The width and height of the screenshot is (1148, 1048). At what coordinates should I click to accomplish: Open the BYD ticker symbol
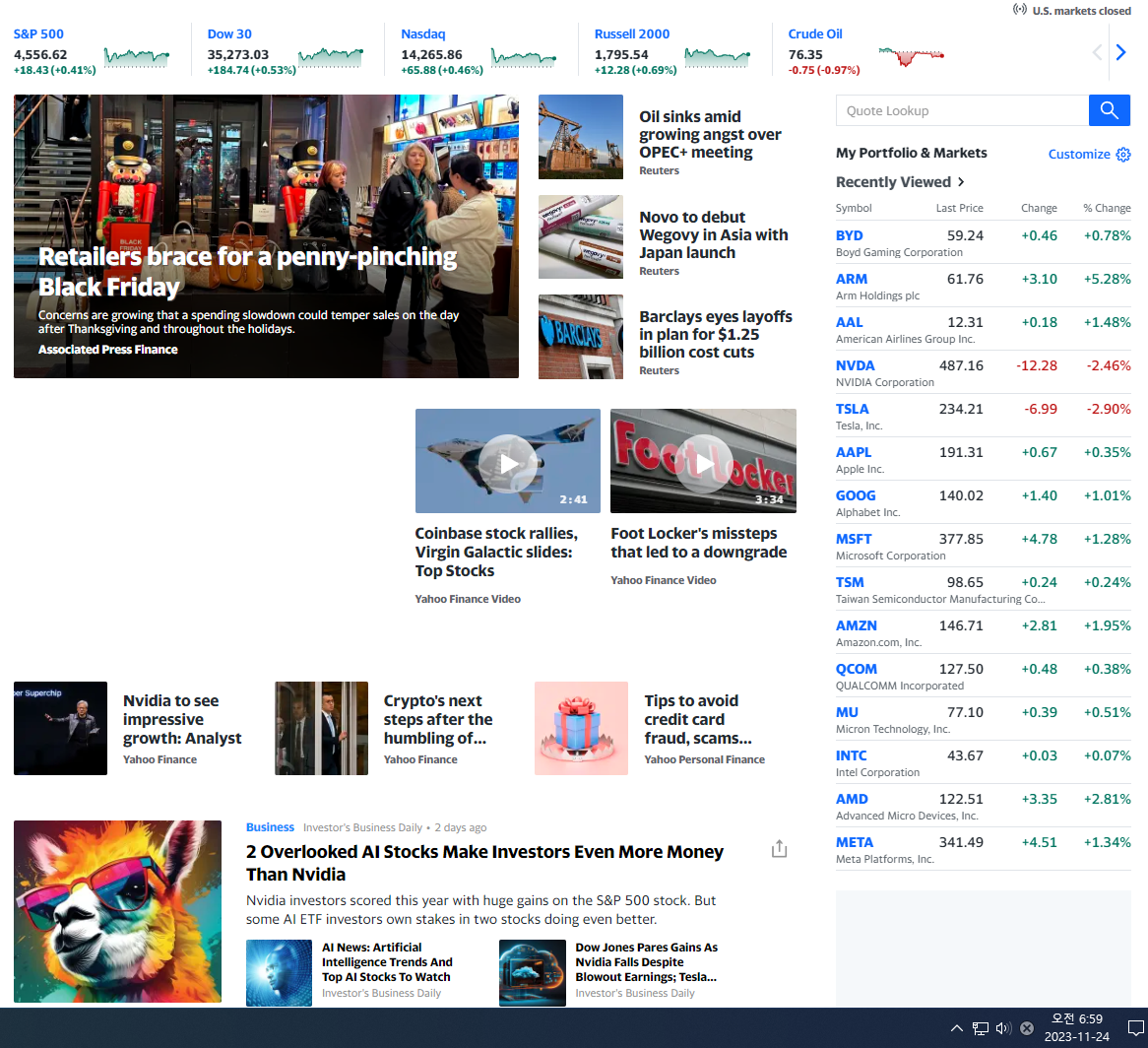click(x=850, y=235)
